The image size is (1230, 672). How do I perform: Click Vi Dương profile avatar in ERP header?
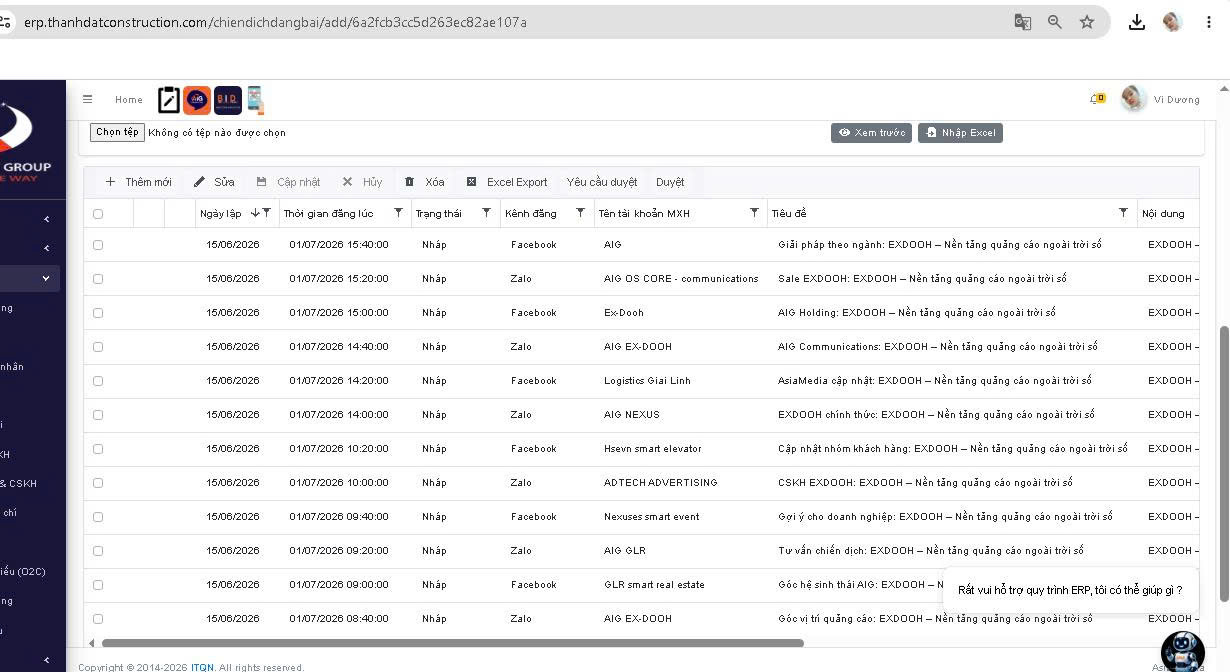pyautogui.click(x=1133, y=99)
